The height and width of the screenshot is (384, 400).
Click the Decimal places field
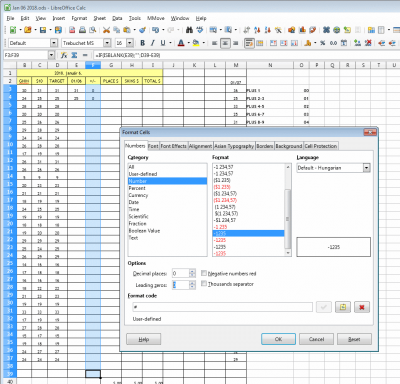click(181, 273)
